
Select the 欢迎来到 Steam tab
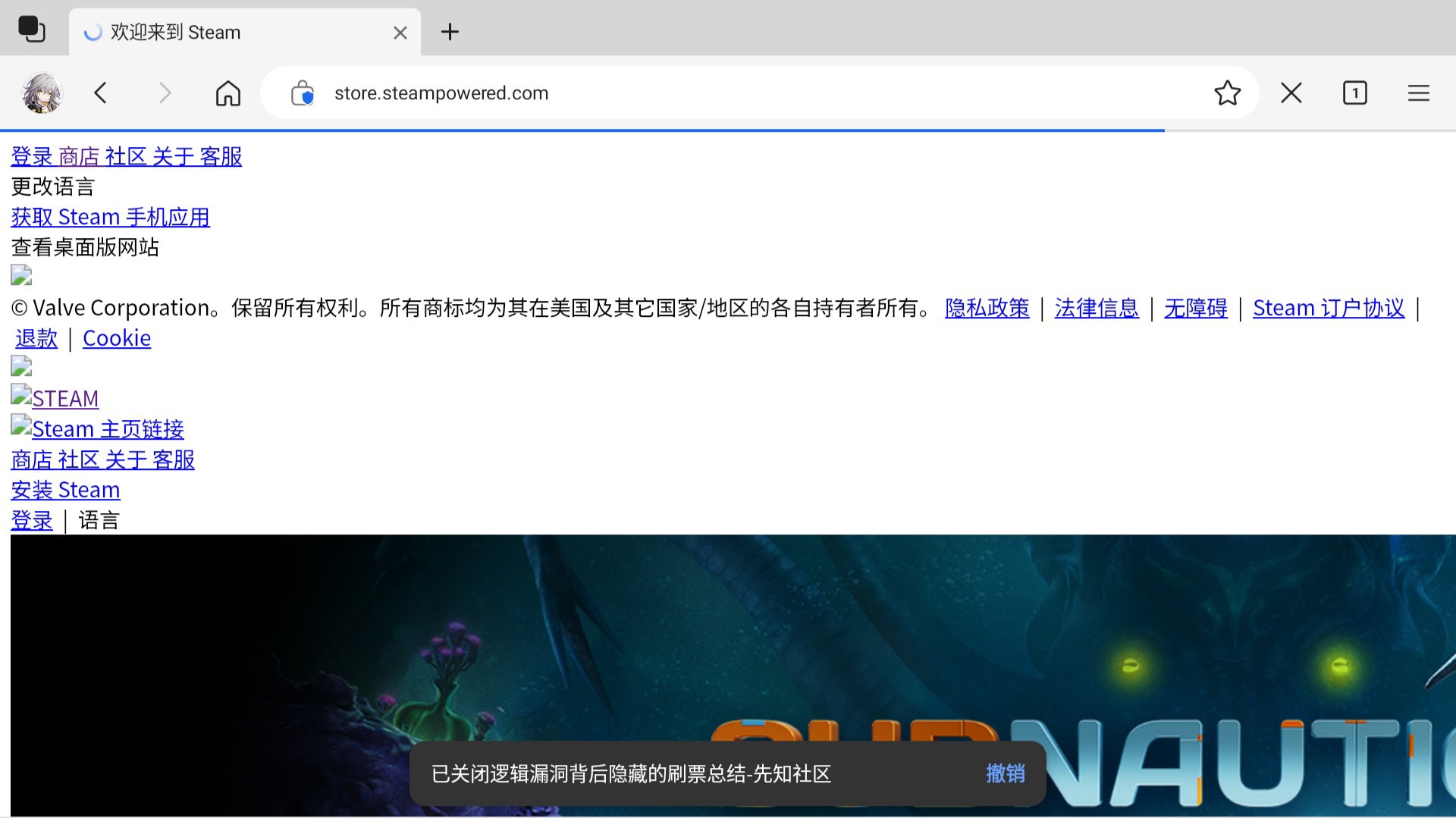(x=245, y=32)
